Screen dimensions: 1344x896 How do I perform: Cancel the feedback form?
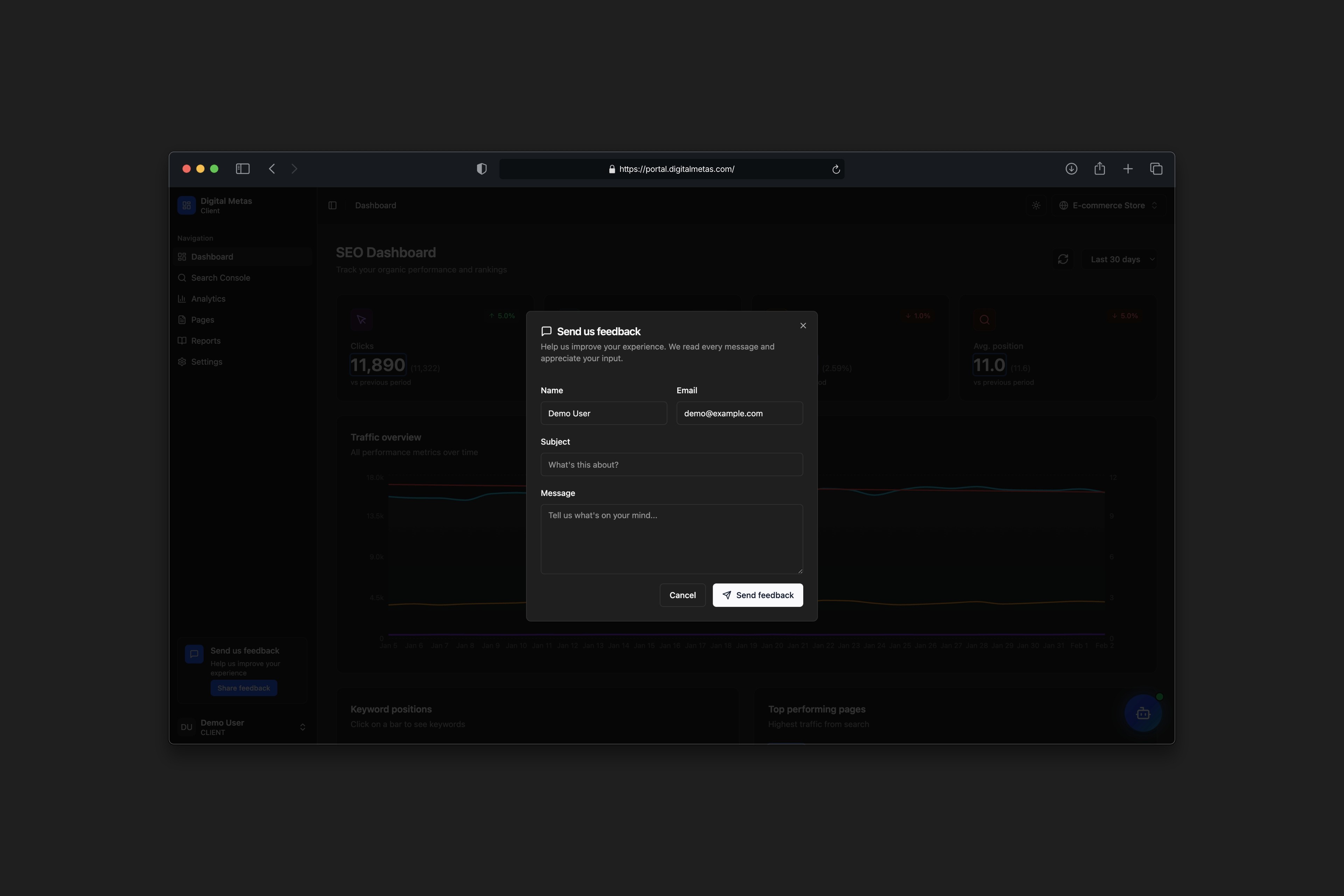(682, 595)
